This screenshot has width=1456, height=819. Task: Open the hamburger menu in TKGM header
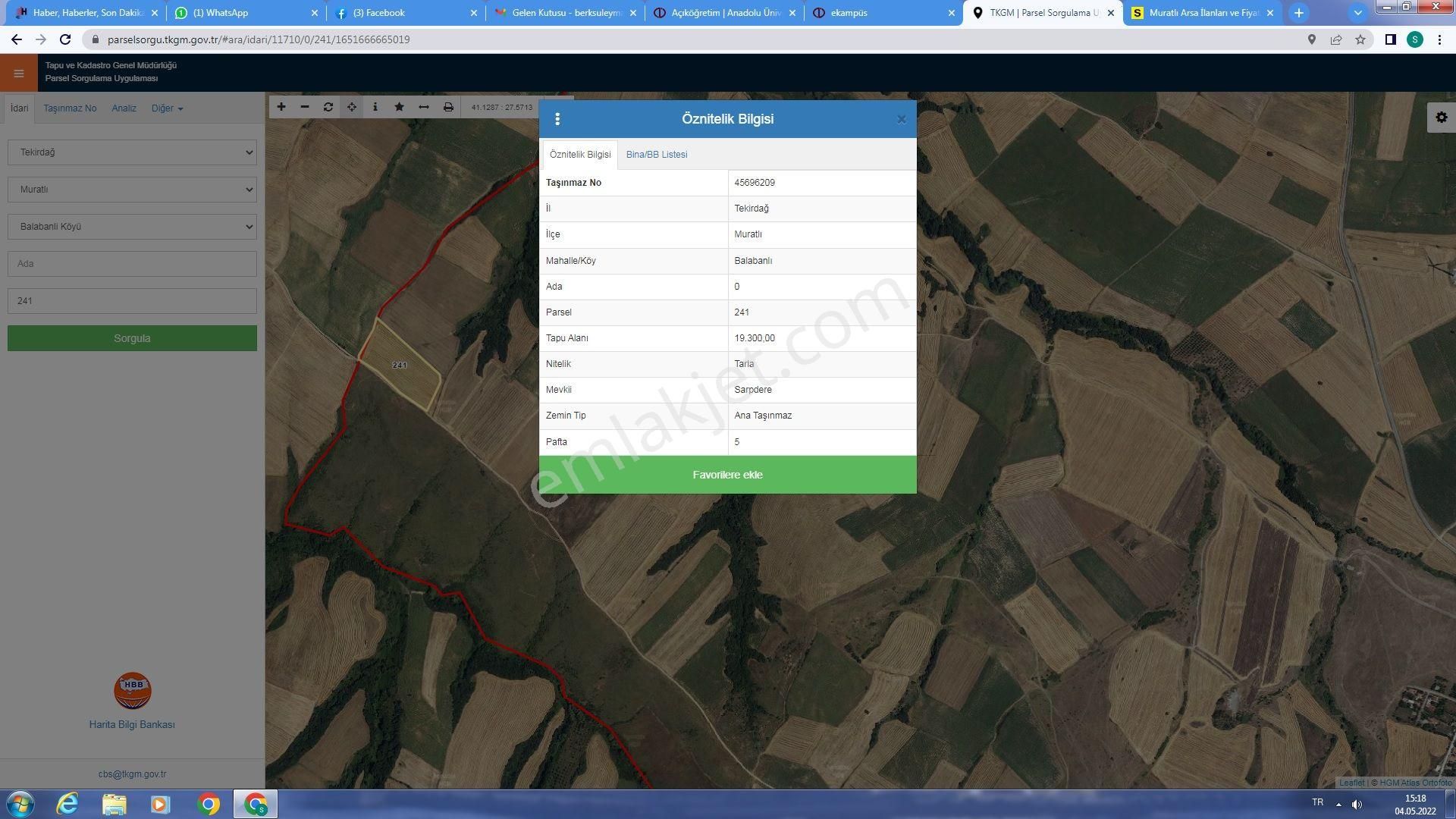pyautogui.click(x=19, y=74)
